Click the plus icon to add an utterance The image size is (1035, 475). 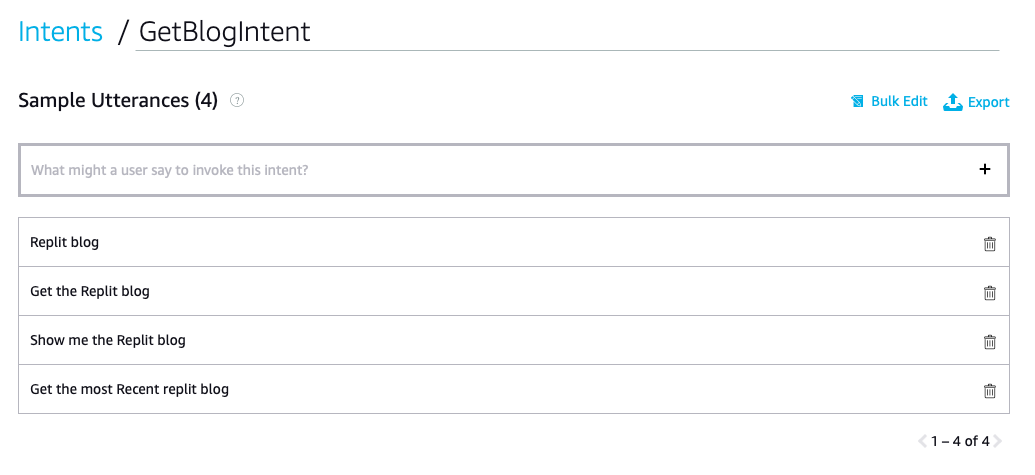pyautogui.click(x=985, y=170)
